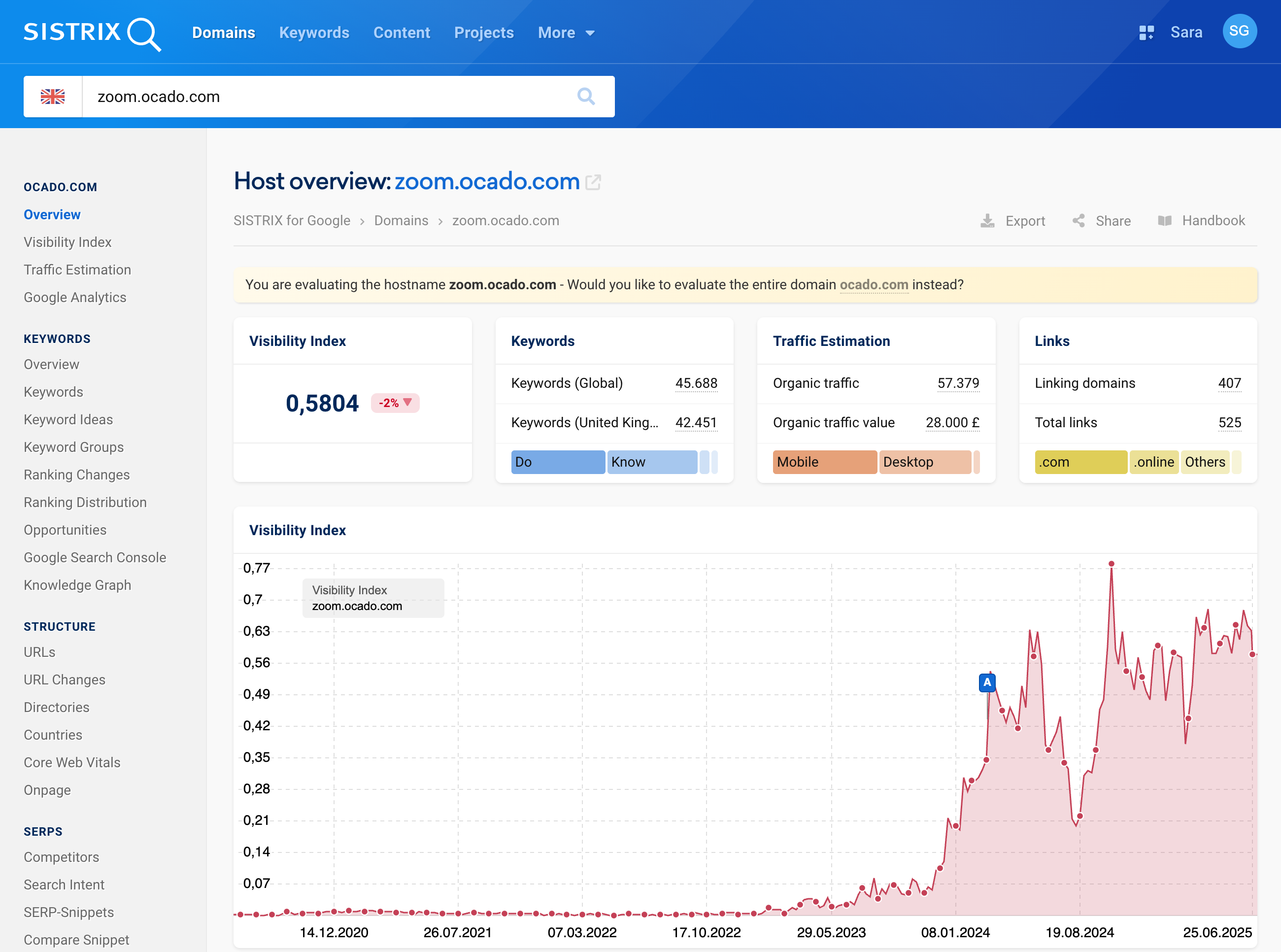Image resolution: width=1281 pixels, height=952 pixels.
Task: Click the Linking domains value 407
Action: pyautogui.click(x=1230, y=383)
